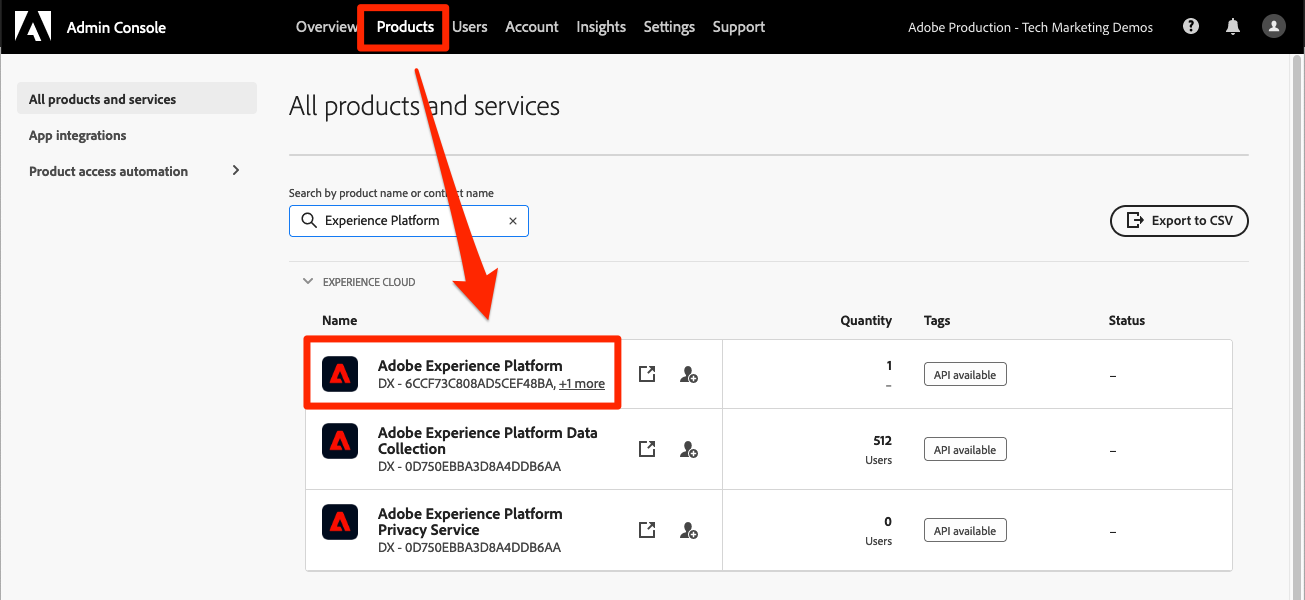Clear the Experience Platform search text
The width and height of the screenshot is (1305, 600).
tap(513, 221)
